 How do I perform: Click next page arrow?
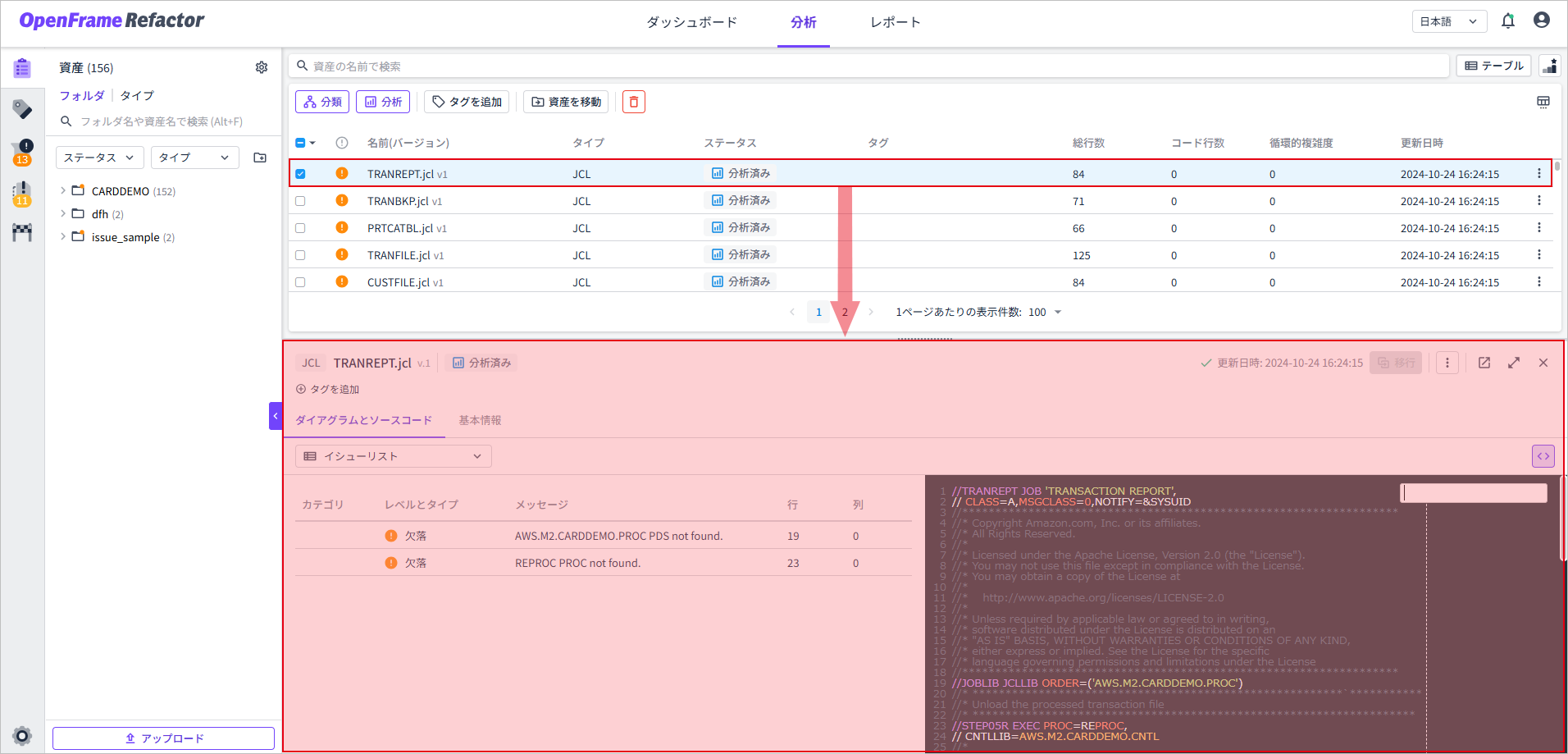tap(871, 312)
